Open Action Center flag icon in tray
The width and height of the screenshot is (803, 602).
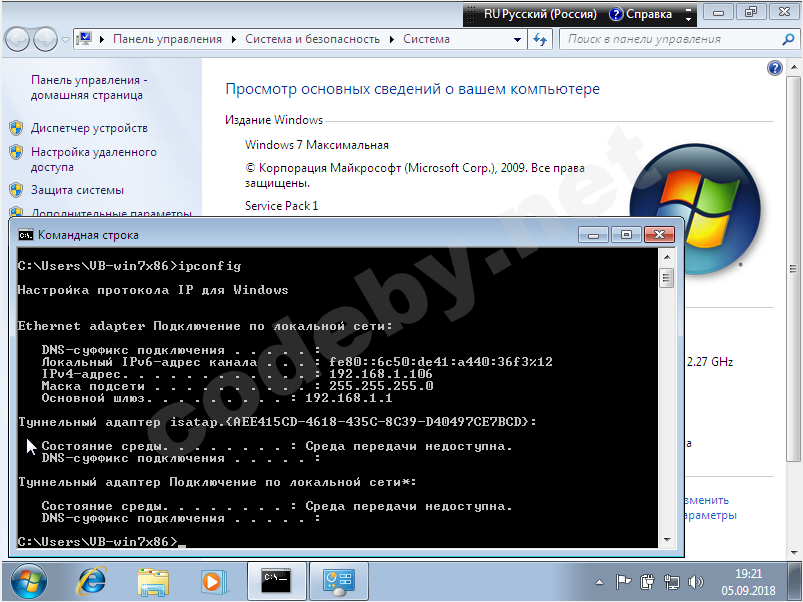coord(623,582)
